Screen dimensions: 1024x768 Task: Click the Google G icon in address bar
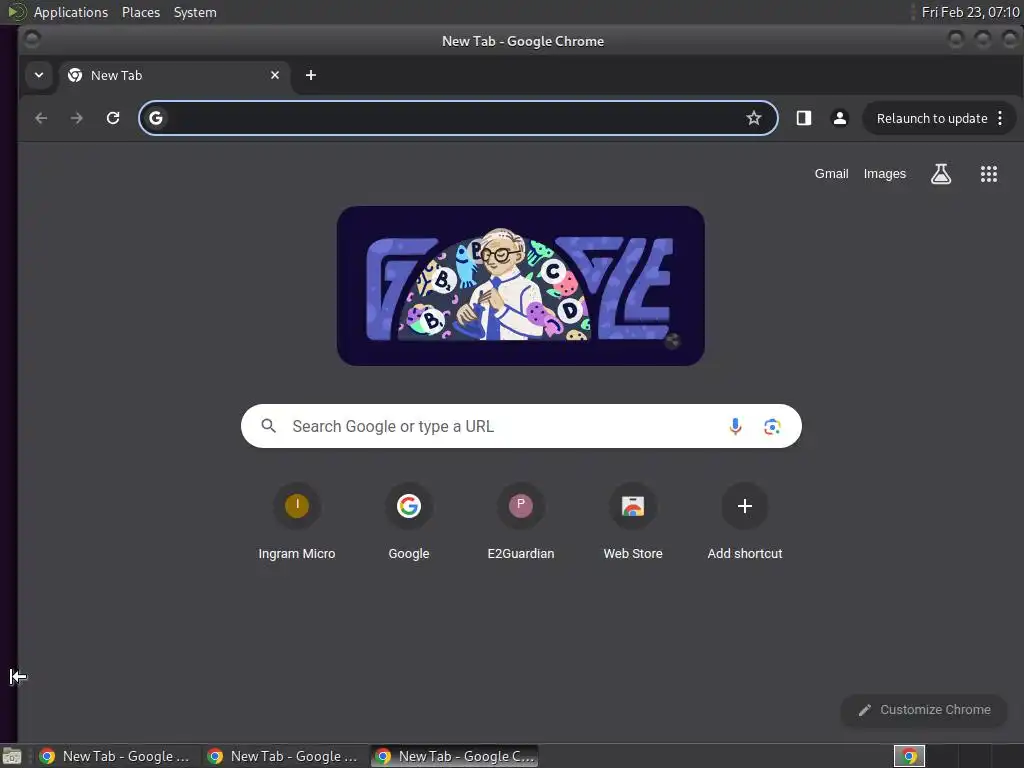[x=155, y=118]
